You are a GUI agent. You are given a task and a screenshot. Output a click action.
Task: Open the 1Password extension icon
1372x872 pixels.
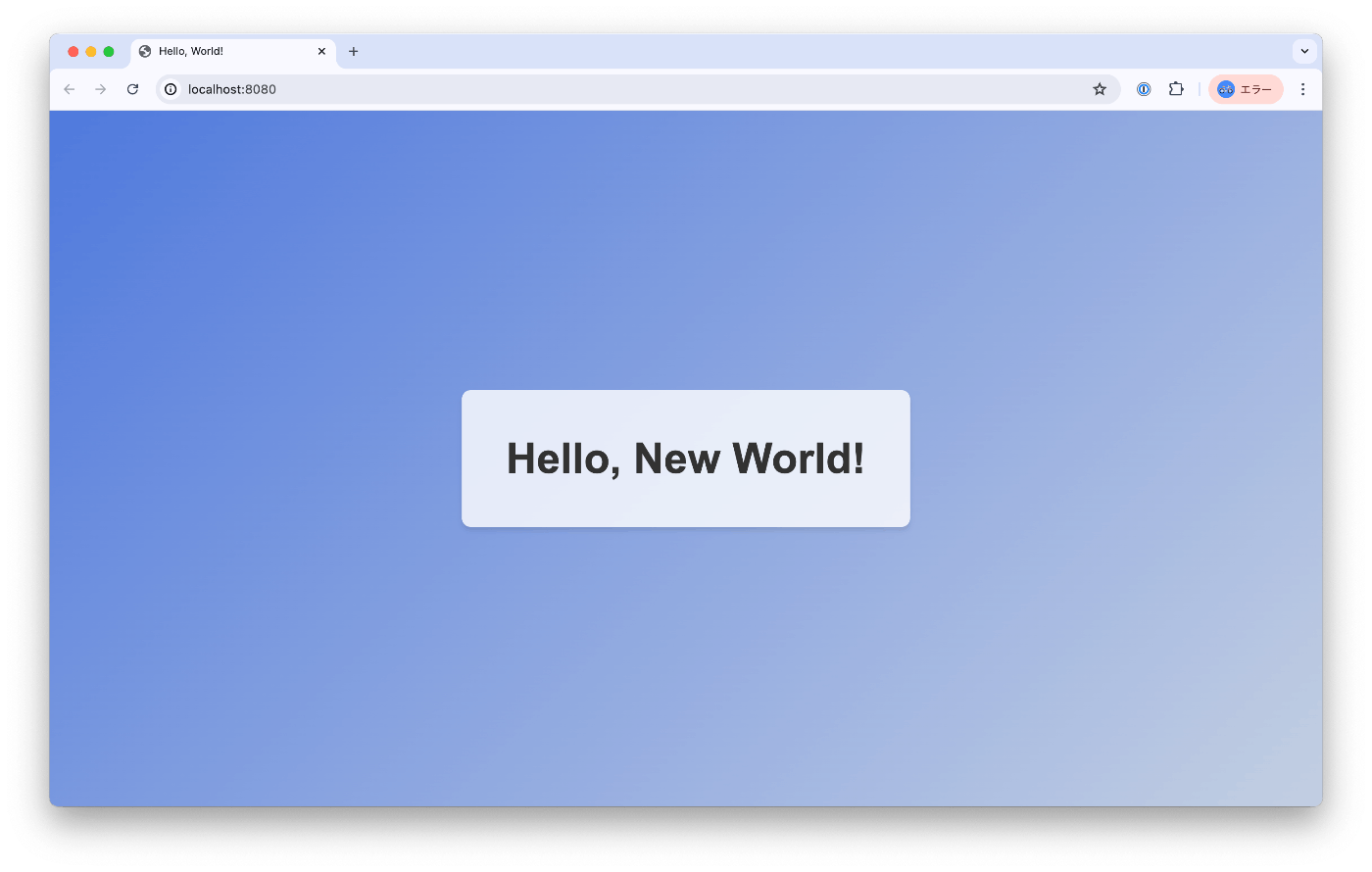click(1144, 89)
